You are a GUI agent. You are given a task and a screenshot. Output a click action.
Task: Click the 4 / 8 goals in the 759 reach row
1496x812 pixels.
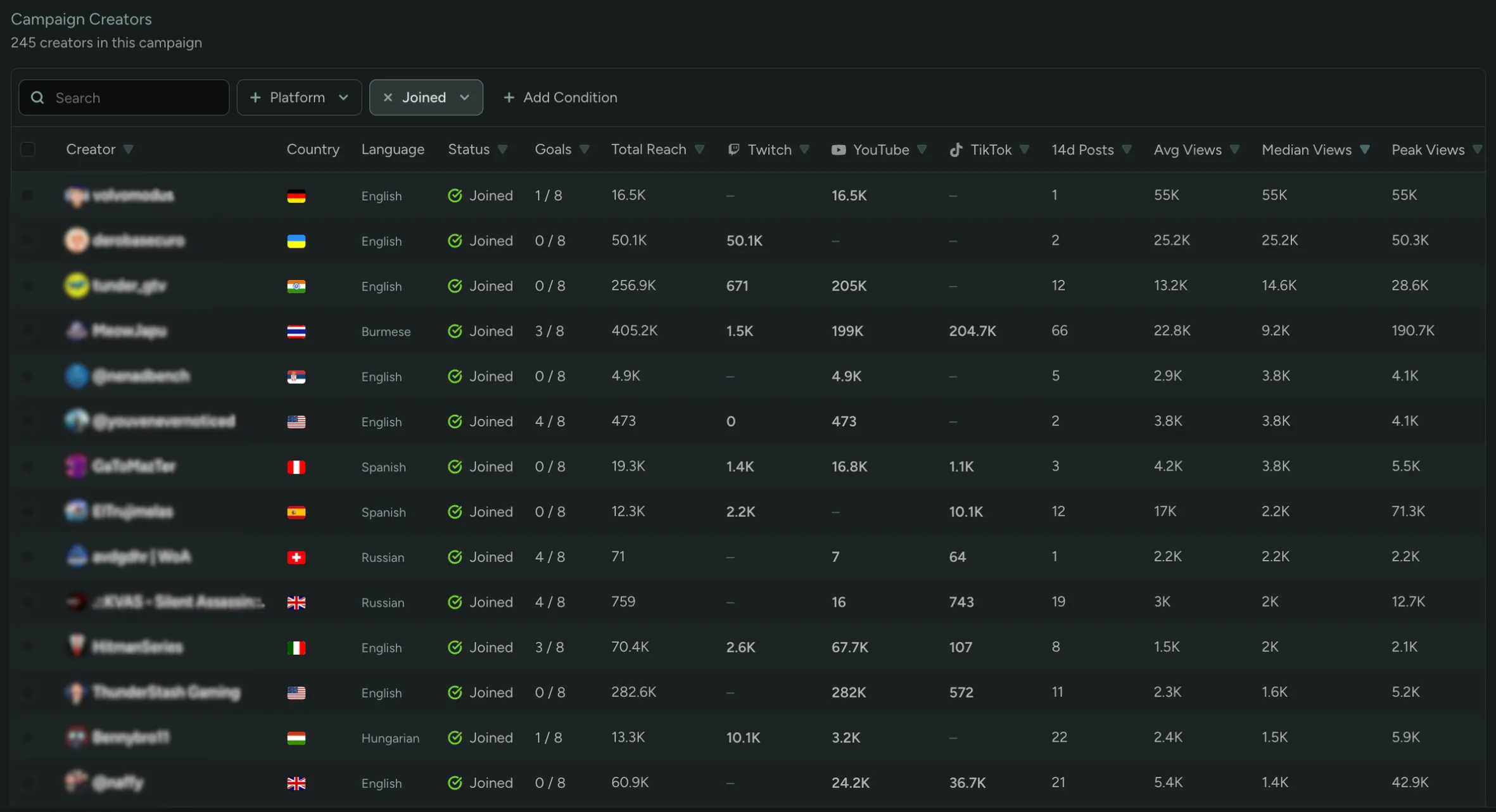550,602
